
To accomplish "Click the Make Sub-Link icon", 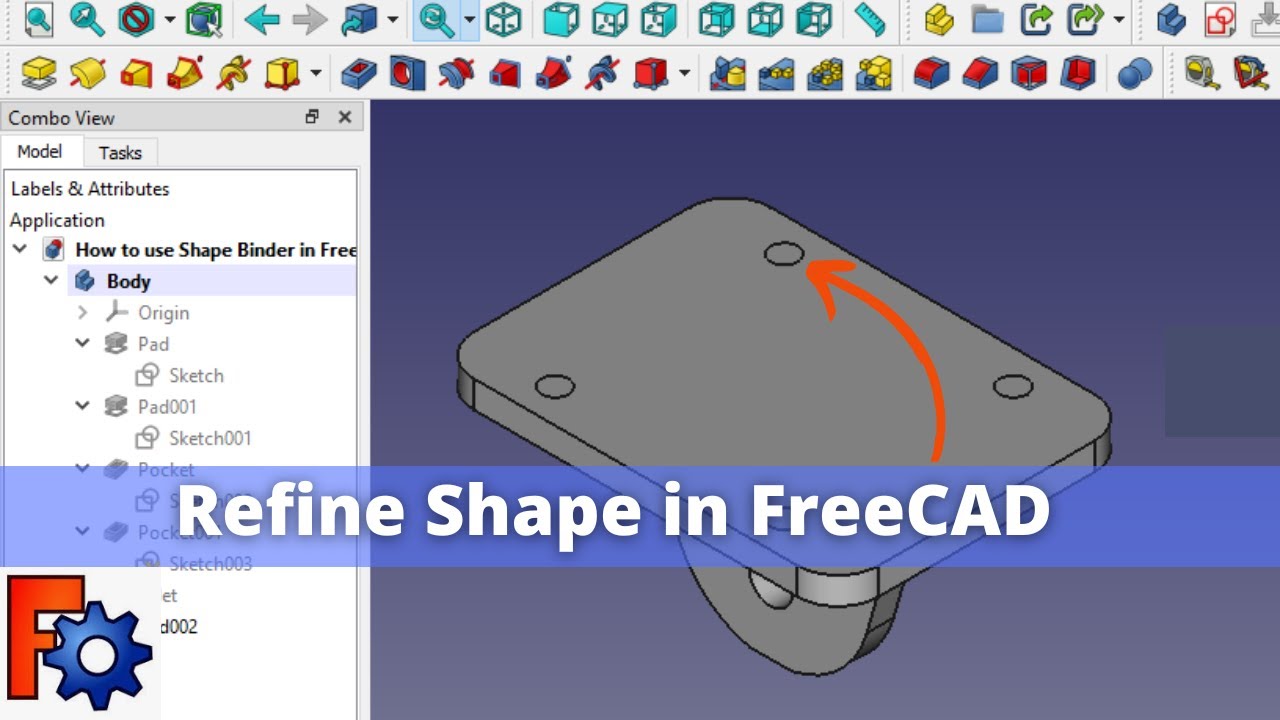I will point(1084,19).
